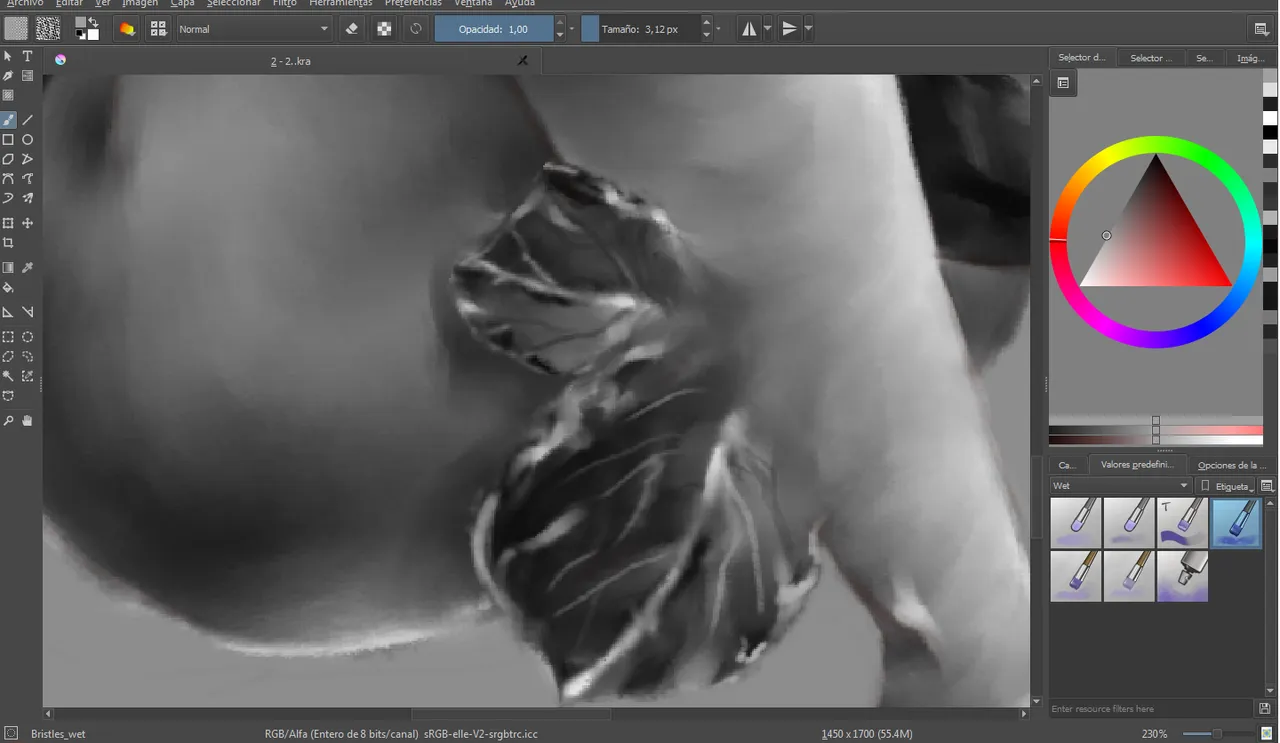Image resolution: width=1280 pixels, height=743 pixels.
Task: Switch to Valores predefinidos tab
Action: pos(1137,465)
